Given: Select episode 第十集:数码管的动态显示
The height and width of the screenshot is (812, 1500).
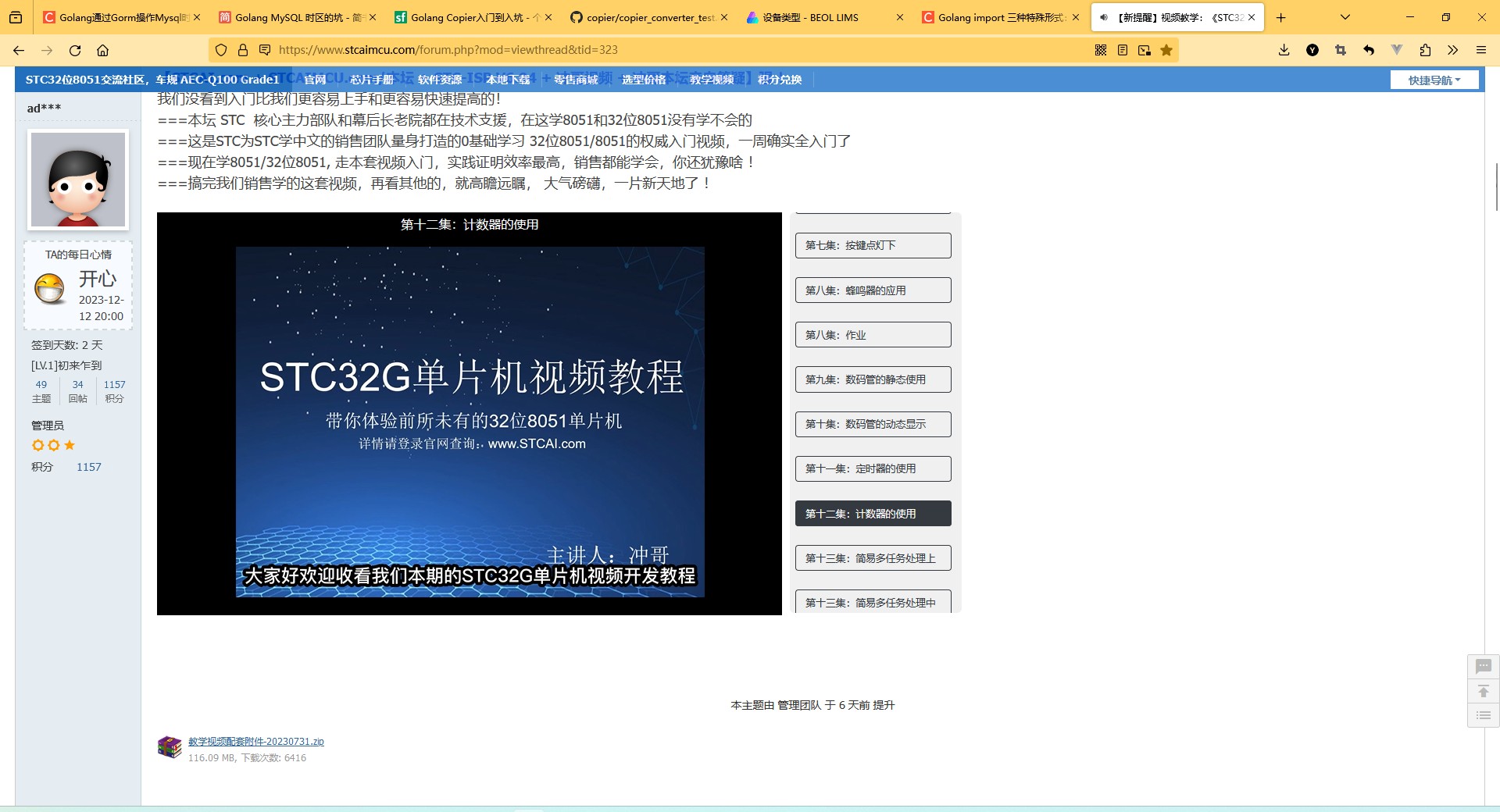Looking at the screenshot, I should 873,424.
